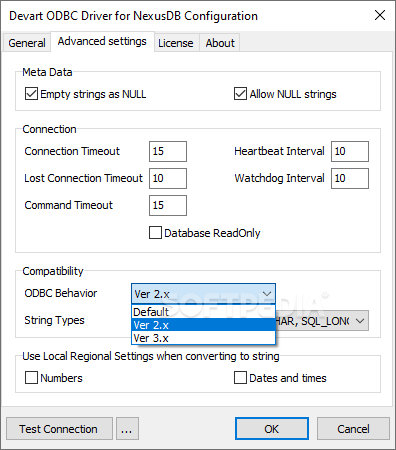
Task: Open the About tab
Action: 220,43
